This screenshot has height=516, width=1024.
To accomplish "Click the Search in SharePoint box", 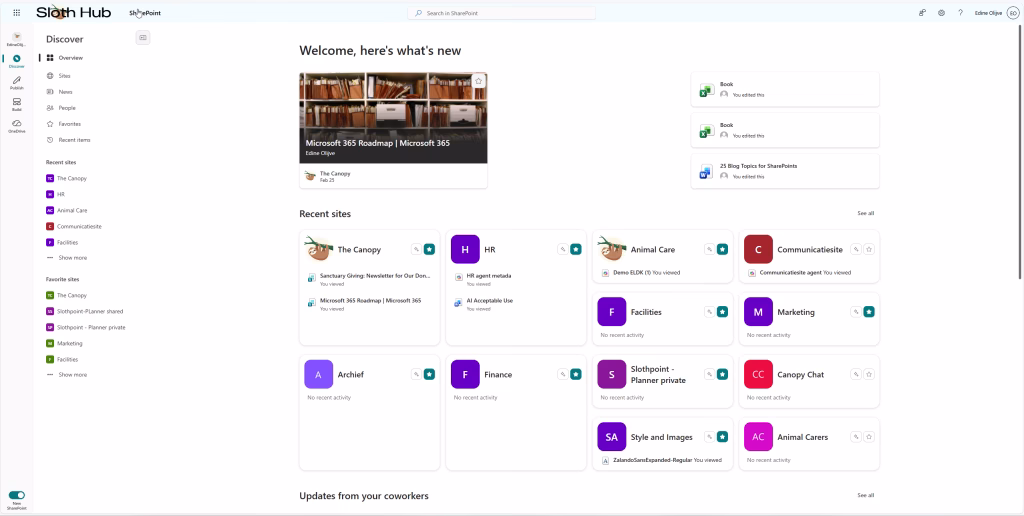I will point(502,13).
